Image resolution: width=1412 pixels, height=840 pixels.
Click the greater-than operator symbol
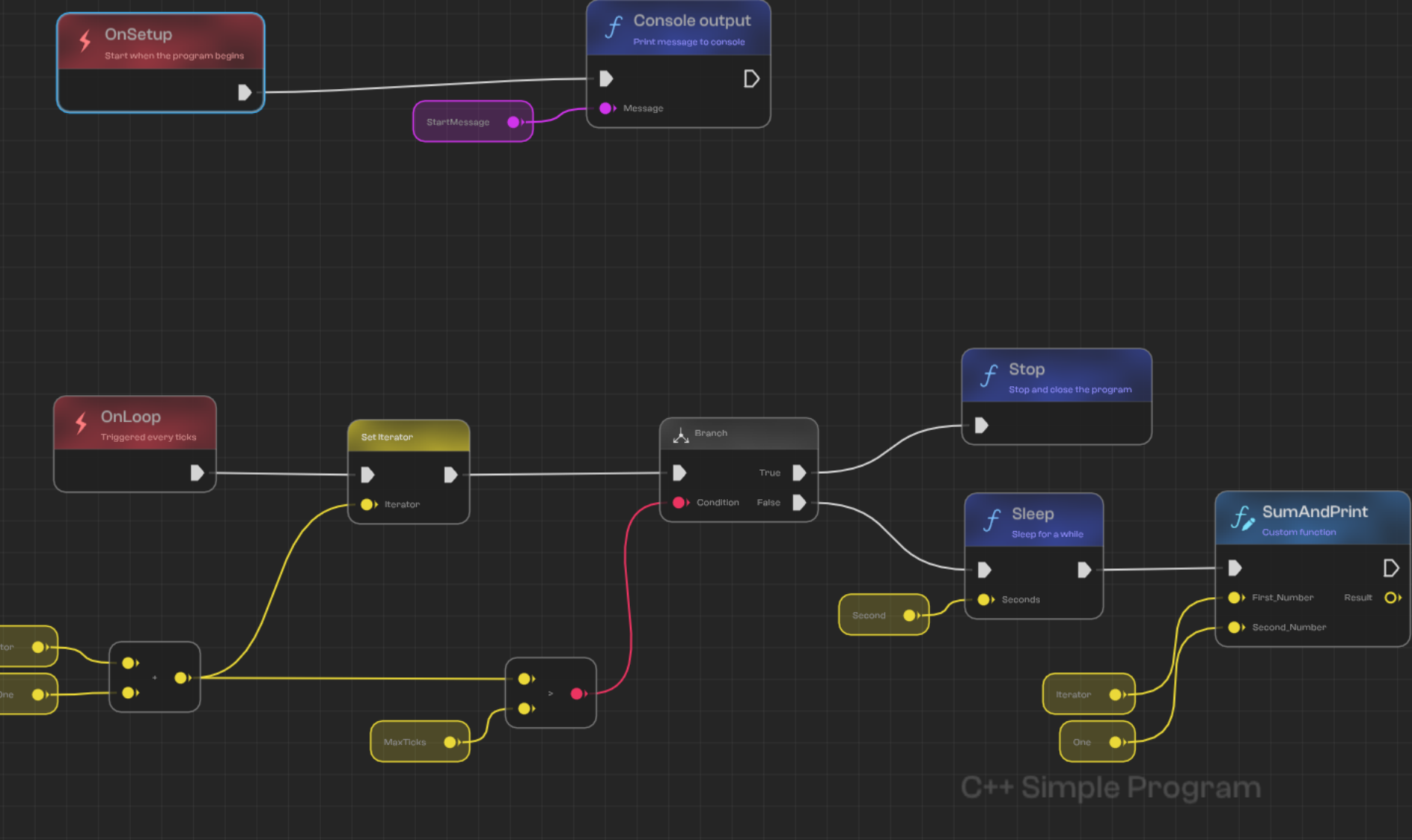[550, 694]
